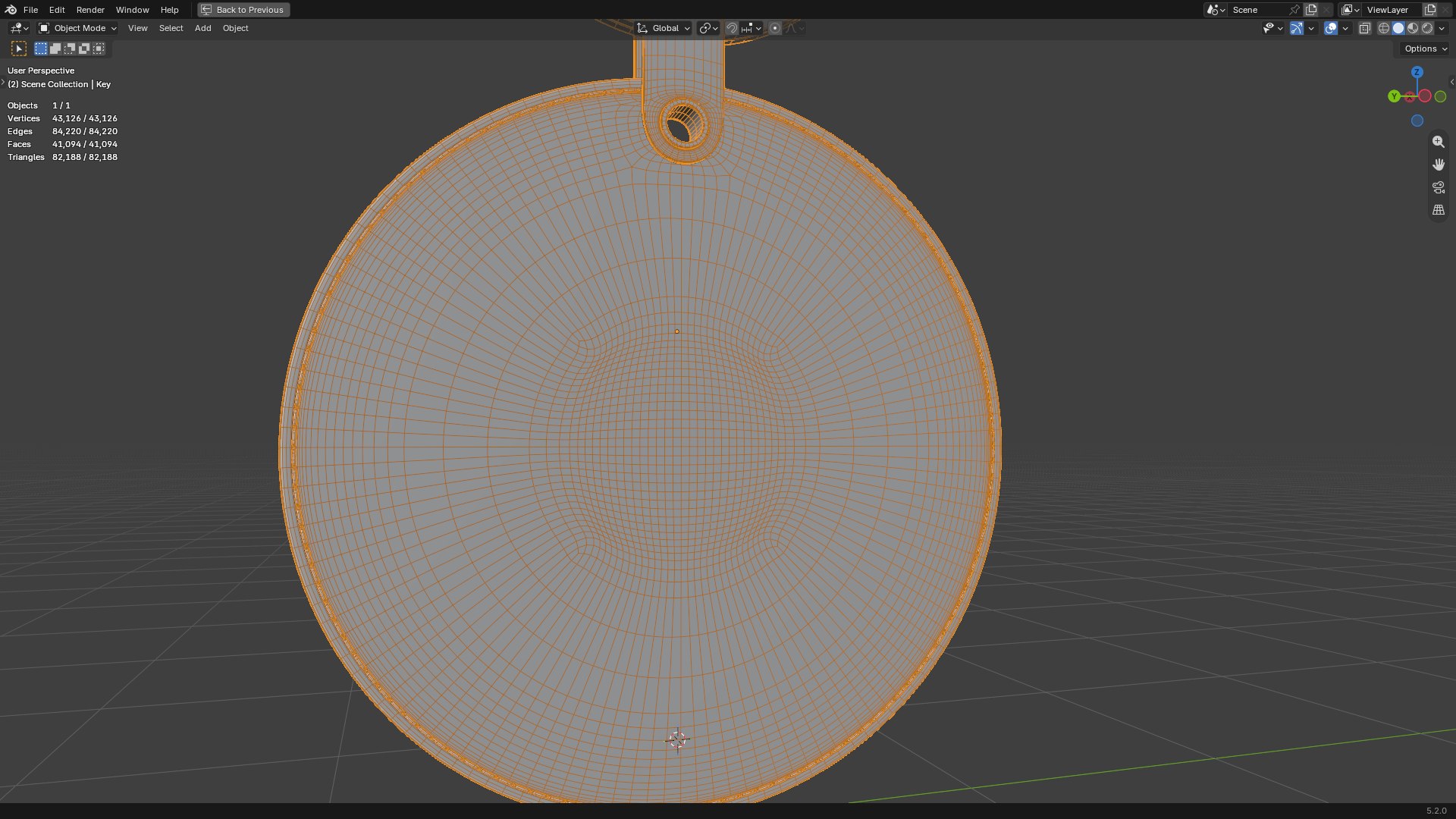Click the ViewLayer name field
The height and width of the screenshot is (819, 1456).
pyautogui.click(x=1392, y=10)
